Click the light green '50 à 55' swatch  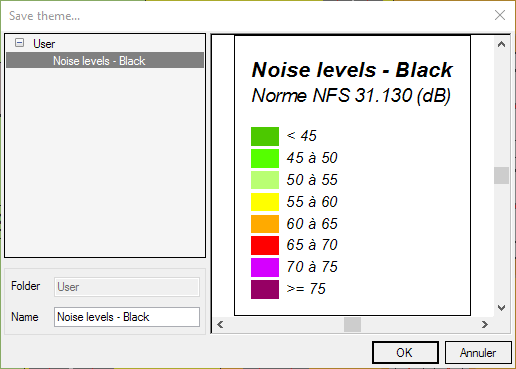[x=265, y=180]
